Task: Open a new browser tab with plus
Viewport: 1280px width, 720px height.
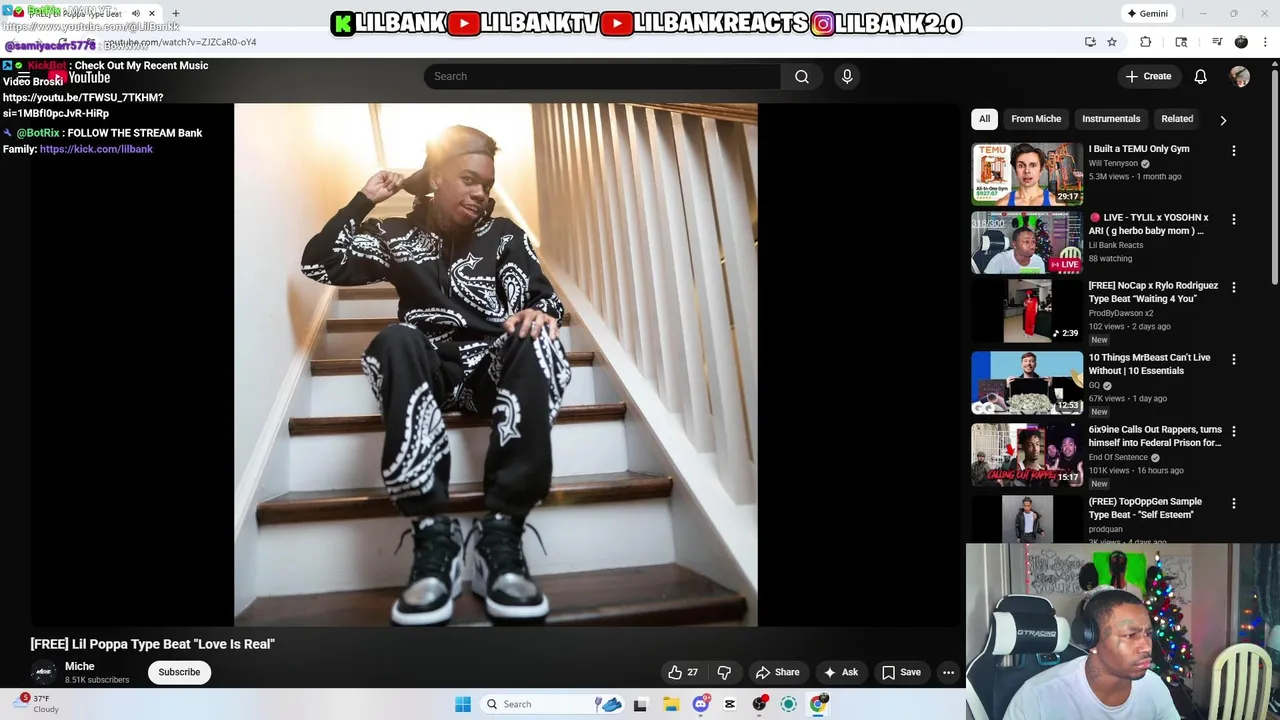Action: (175, 13)
